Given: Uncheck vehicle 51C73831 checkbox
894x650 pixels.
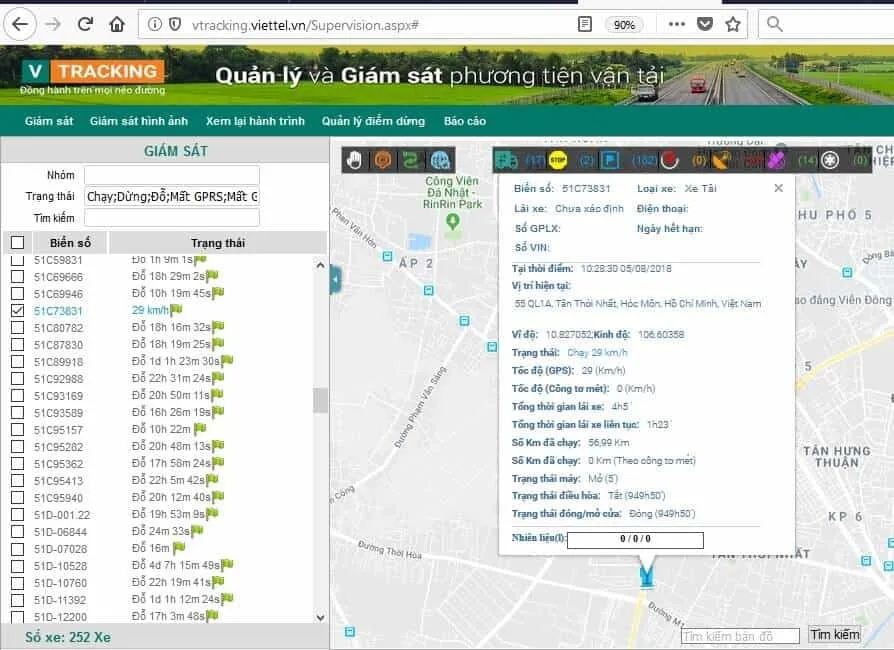Looking at the screenshot, I should [x=17, y=311].
